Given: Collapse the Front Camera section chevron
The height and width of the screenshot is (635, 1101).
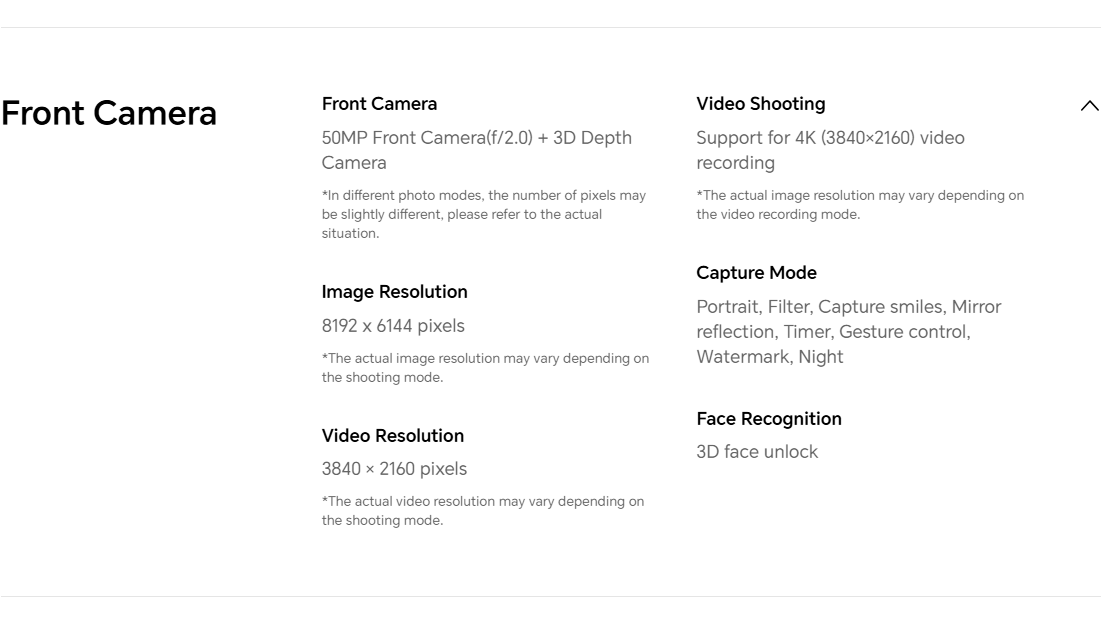Looking at the screenshot, I should click(1089, 106).
